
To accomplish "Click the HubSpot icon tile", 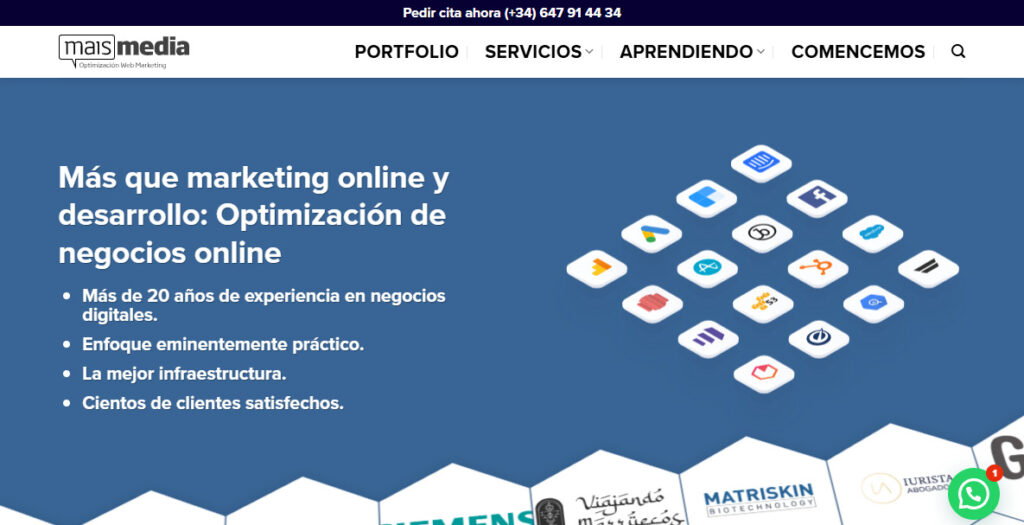I will tap(818, 268).
